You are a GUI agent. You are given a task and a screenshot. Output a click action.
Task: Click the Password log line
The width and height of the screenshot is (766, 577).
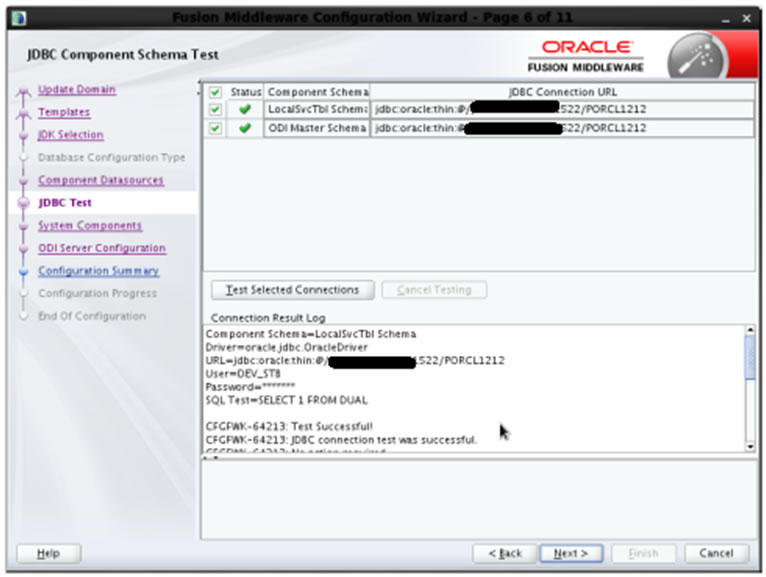coord(250,387)
